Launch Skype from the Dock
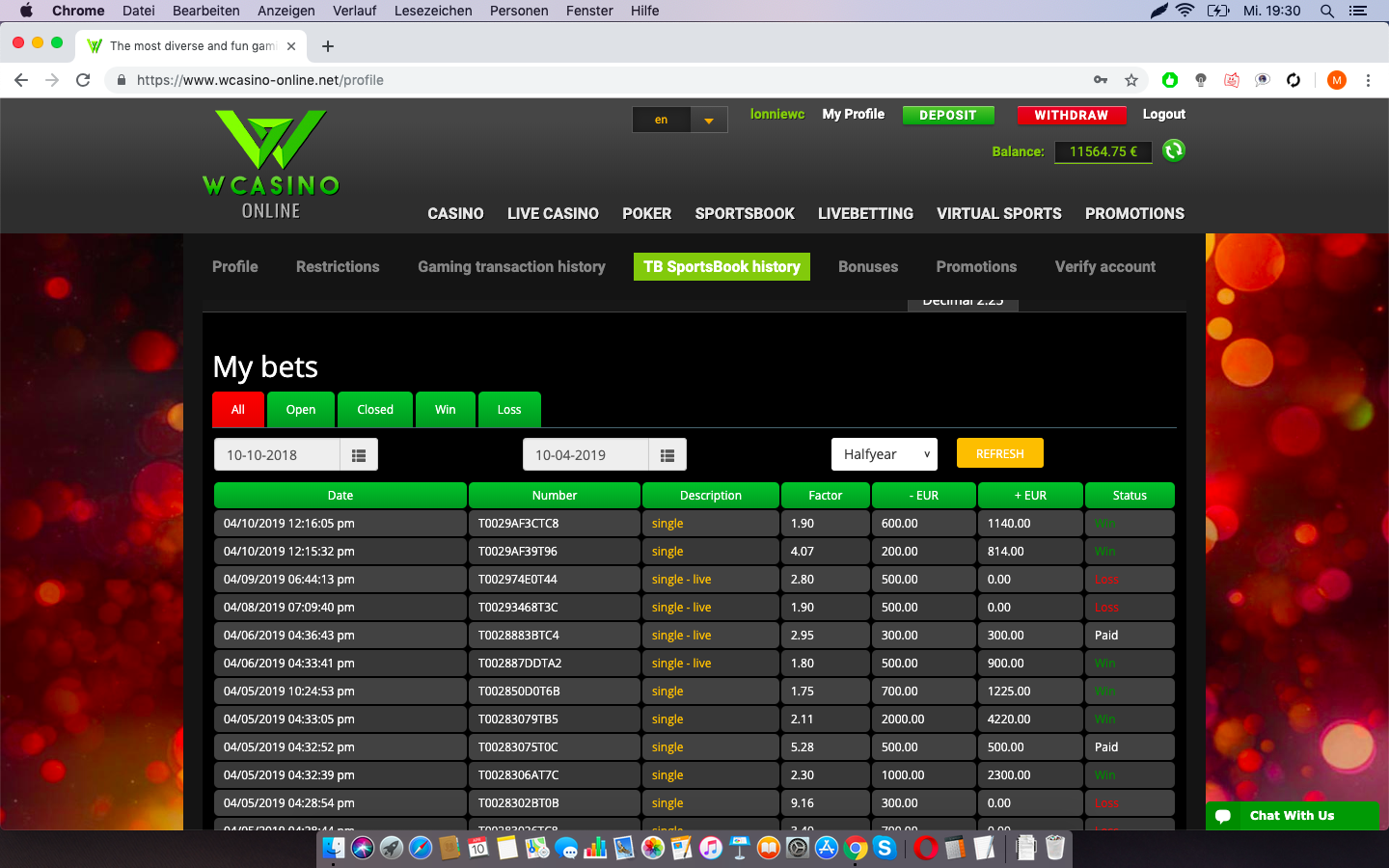This screenshot has height=868, width=1389. [885, 848]
